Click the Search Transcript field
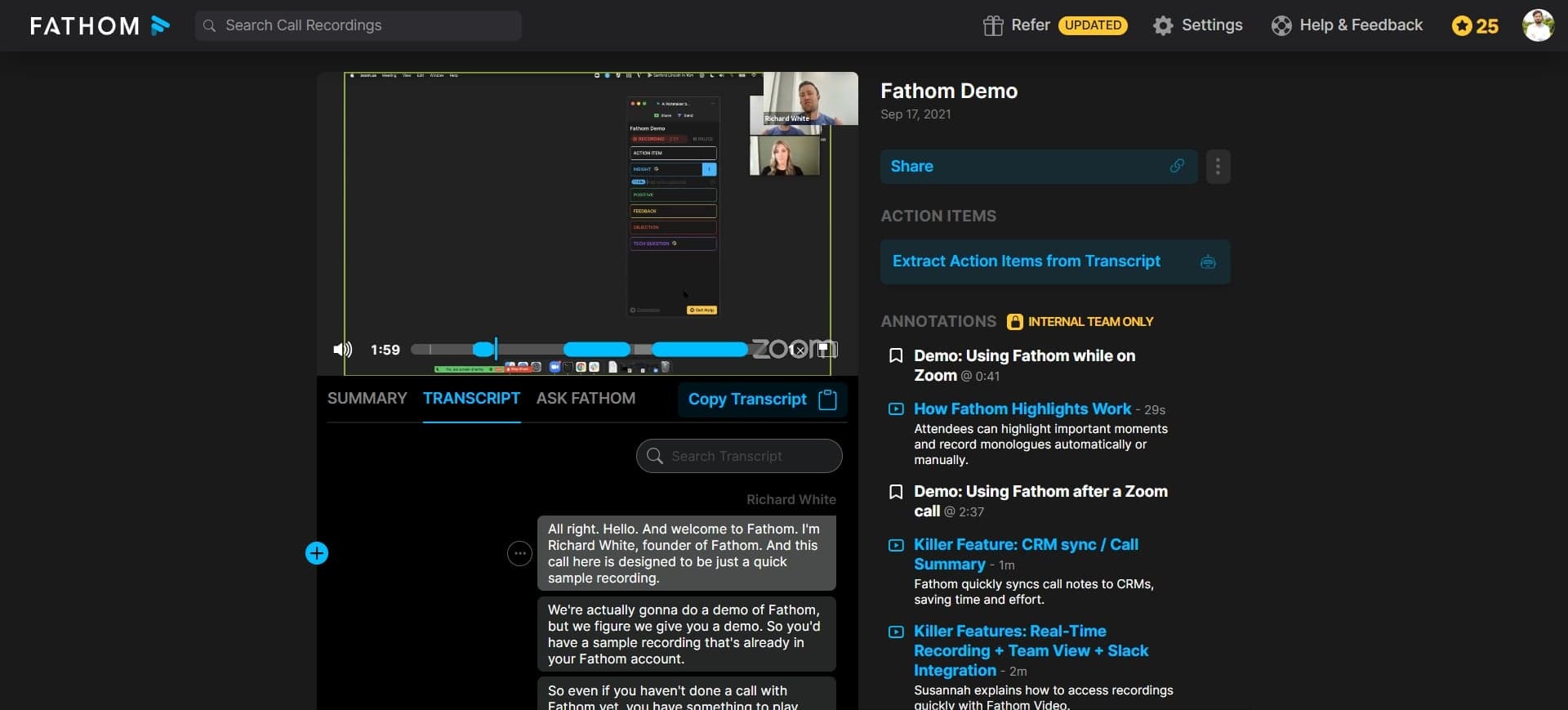 pyautogui.click(x=739, y=456)
